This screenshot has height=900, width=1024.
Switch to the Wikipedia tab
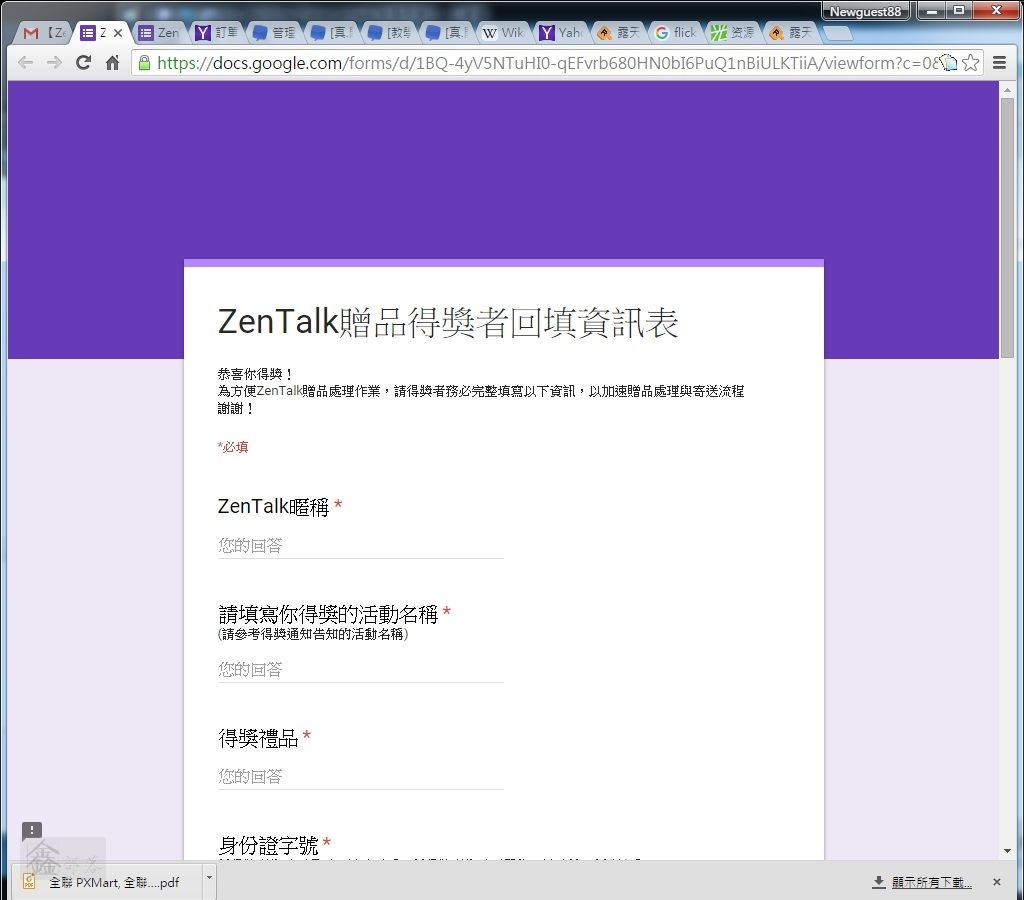tap(504, 33)
